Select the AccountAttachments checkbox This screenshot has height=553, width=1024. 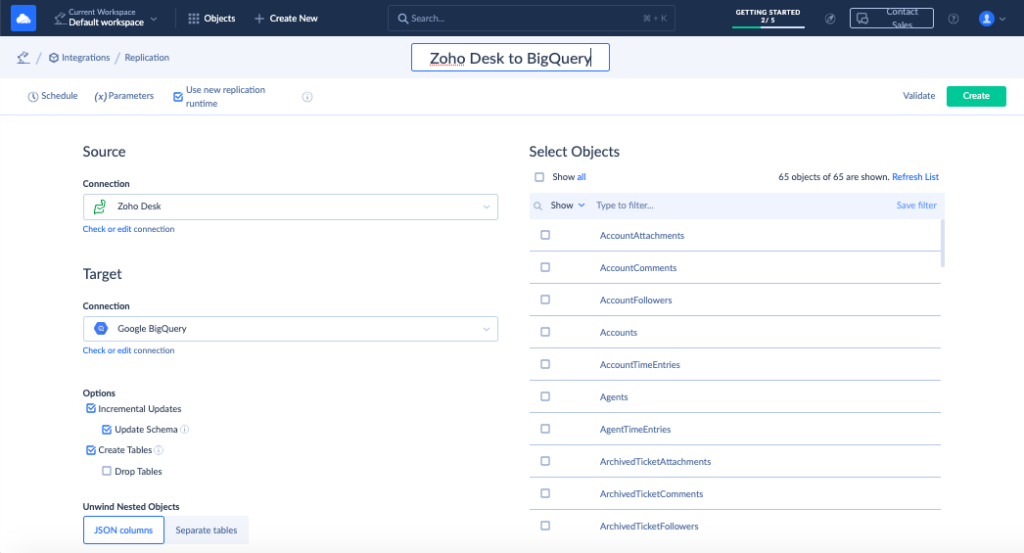pyautogui.click(x=545, y=235)
